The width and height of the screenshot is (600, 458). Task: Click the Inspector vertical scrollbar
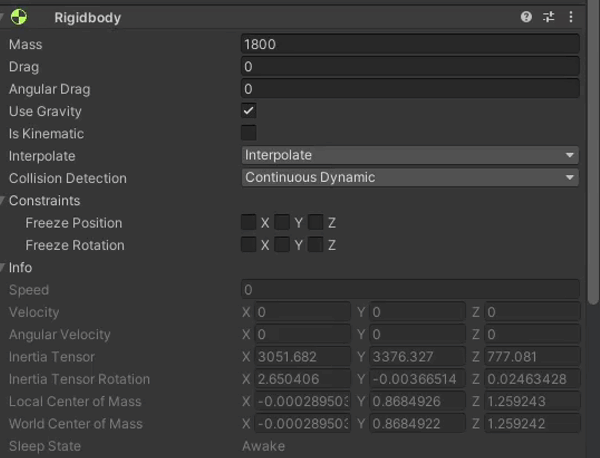coord(593,153)
